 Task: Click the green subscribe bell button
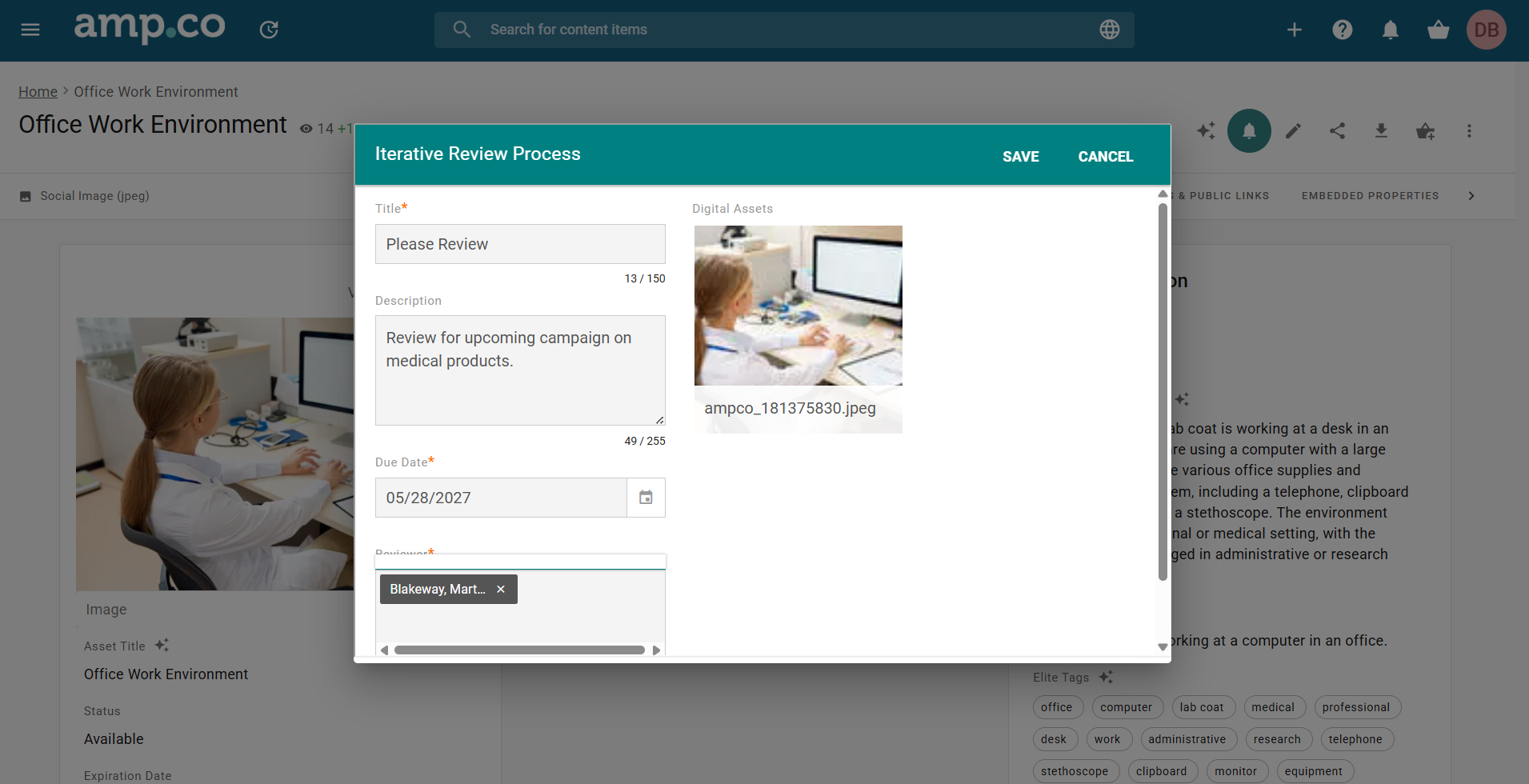(x=1249, y=130)
